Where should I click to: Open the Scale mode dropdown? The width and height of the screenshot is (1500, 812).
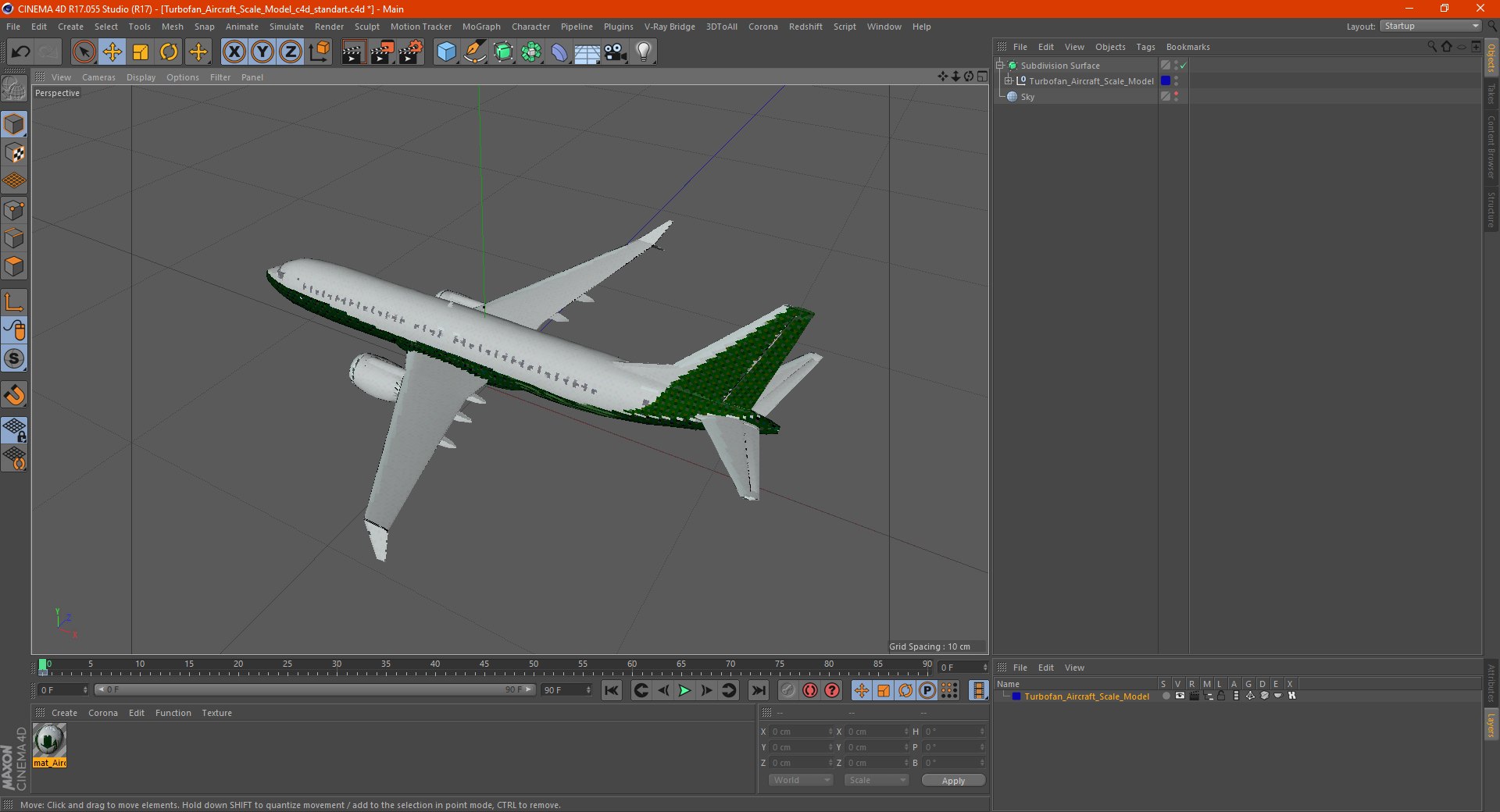point(877,780)
